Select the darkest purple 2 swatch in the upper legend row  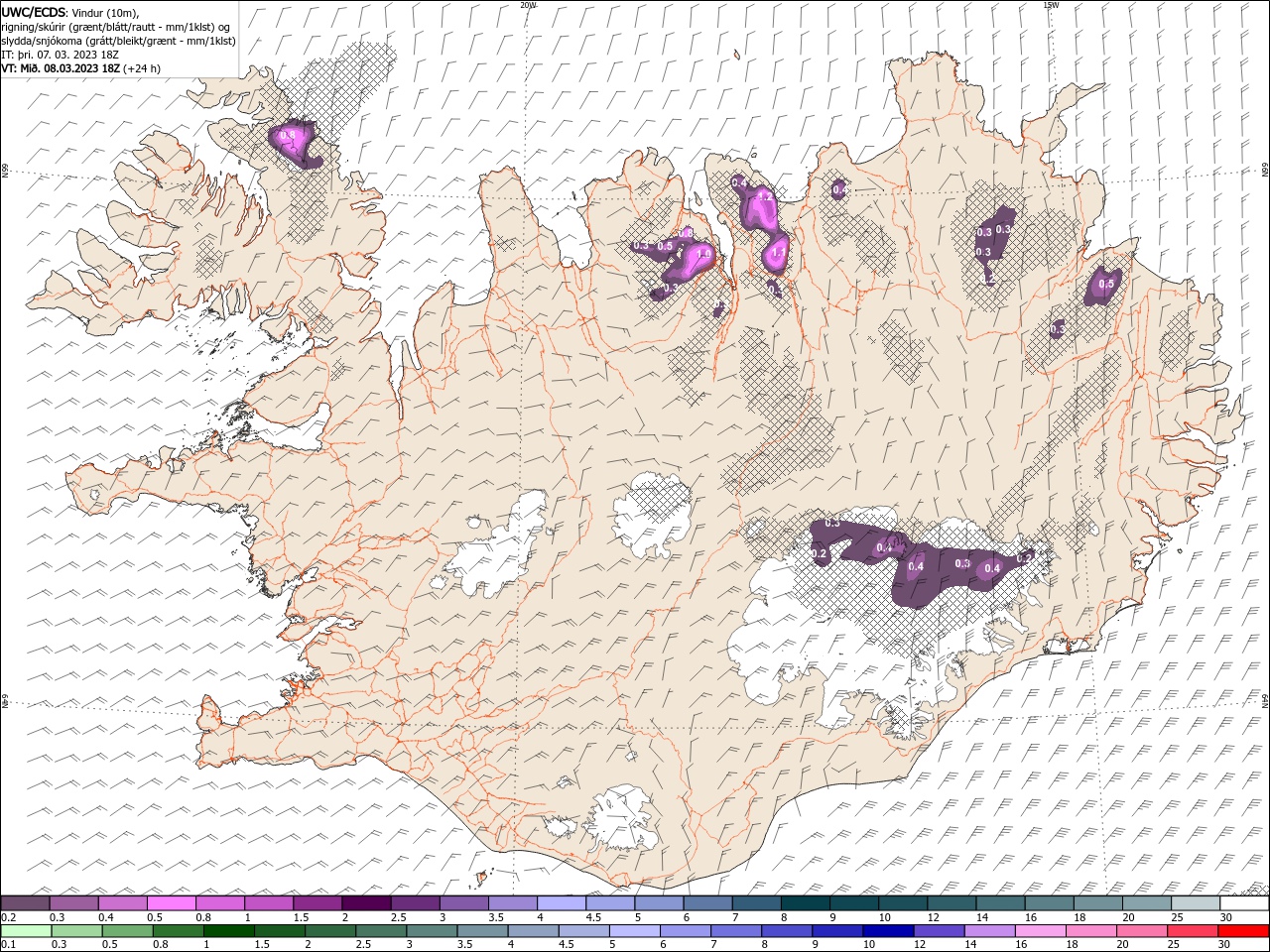pos(366,902)
